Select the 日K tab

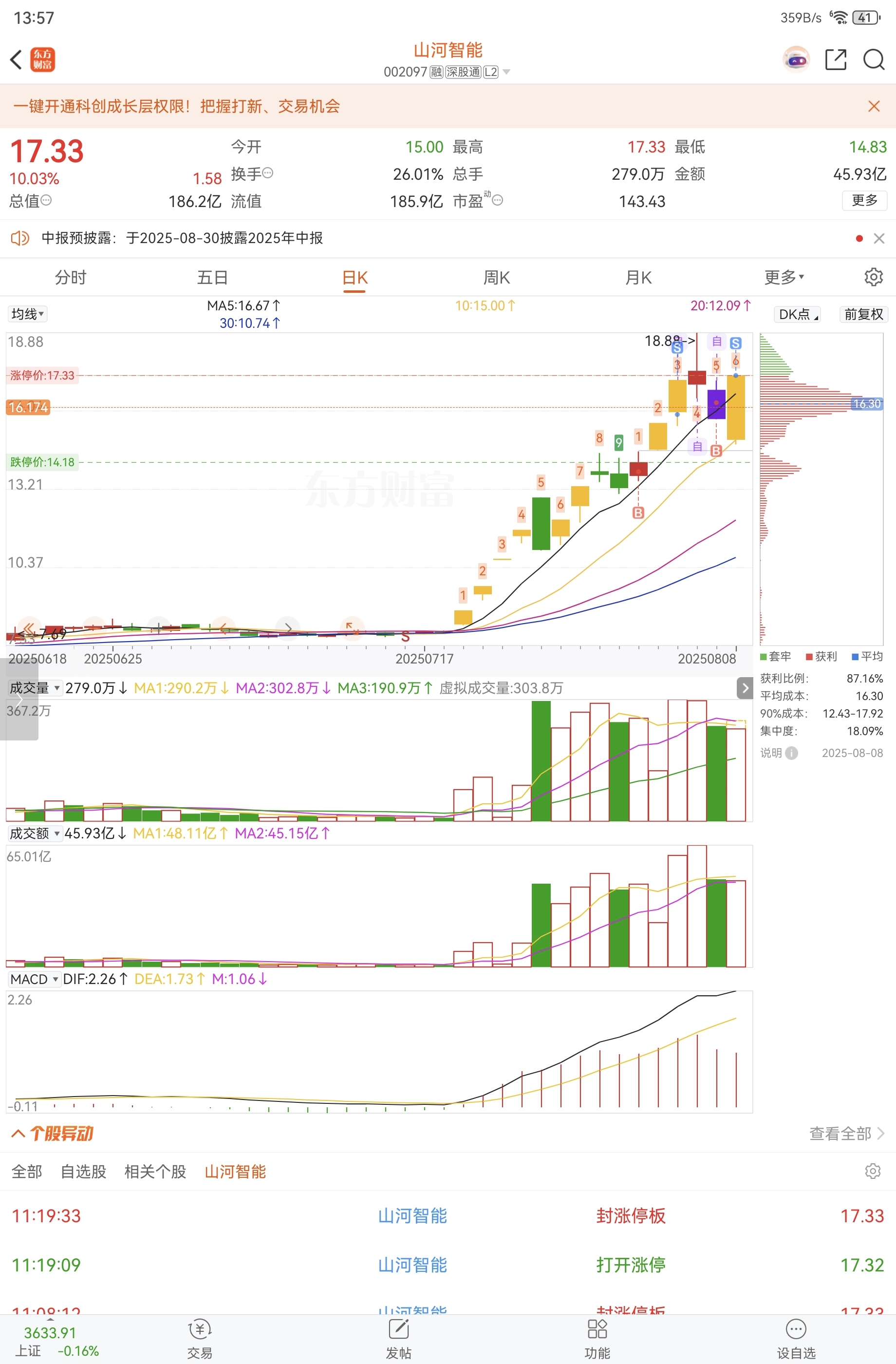(x=355, y=277)
